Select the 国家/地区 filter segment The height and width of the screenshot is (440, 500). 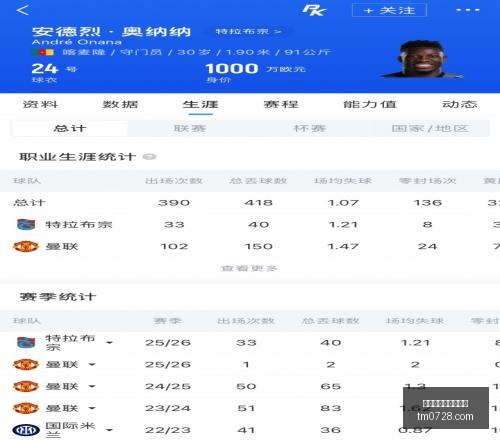click(x=430, y=128)
